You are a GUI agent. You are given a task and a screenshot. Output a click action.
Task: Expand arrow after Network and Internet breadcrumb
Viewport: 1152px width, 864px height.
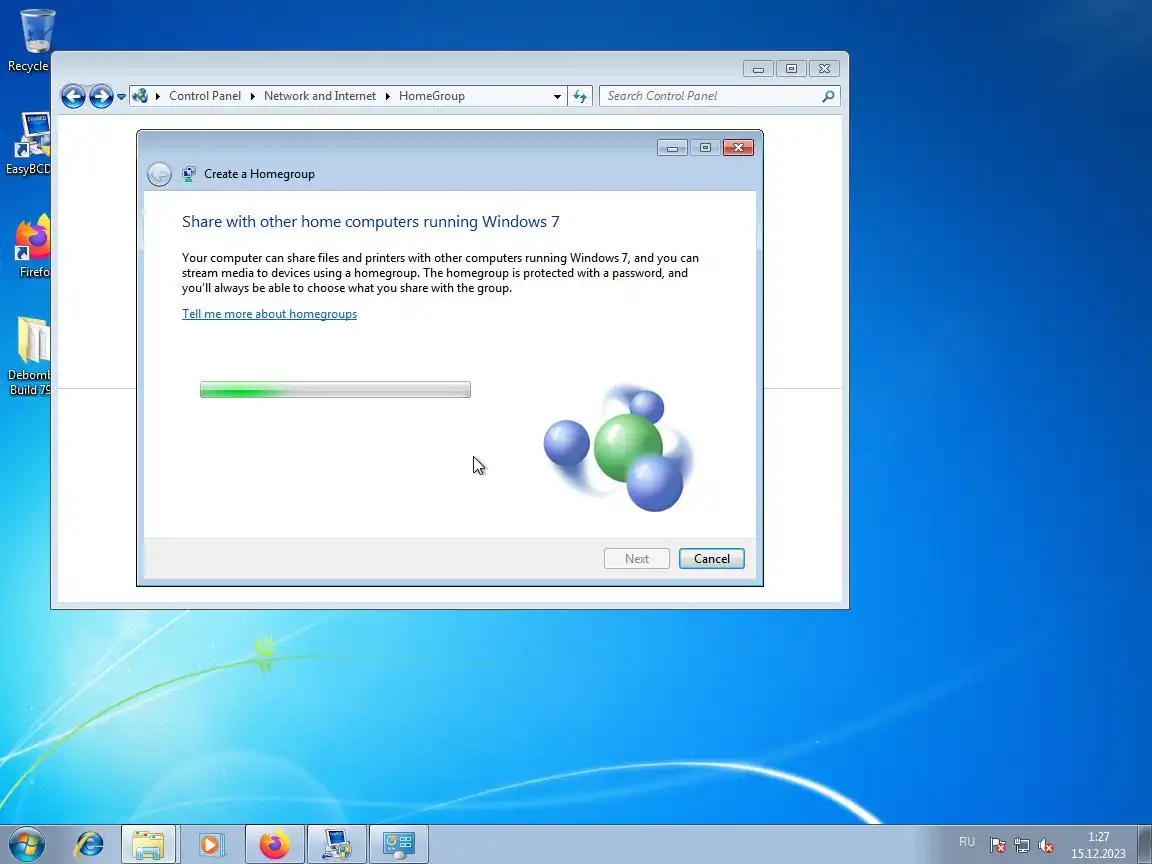(387, 96)
